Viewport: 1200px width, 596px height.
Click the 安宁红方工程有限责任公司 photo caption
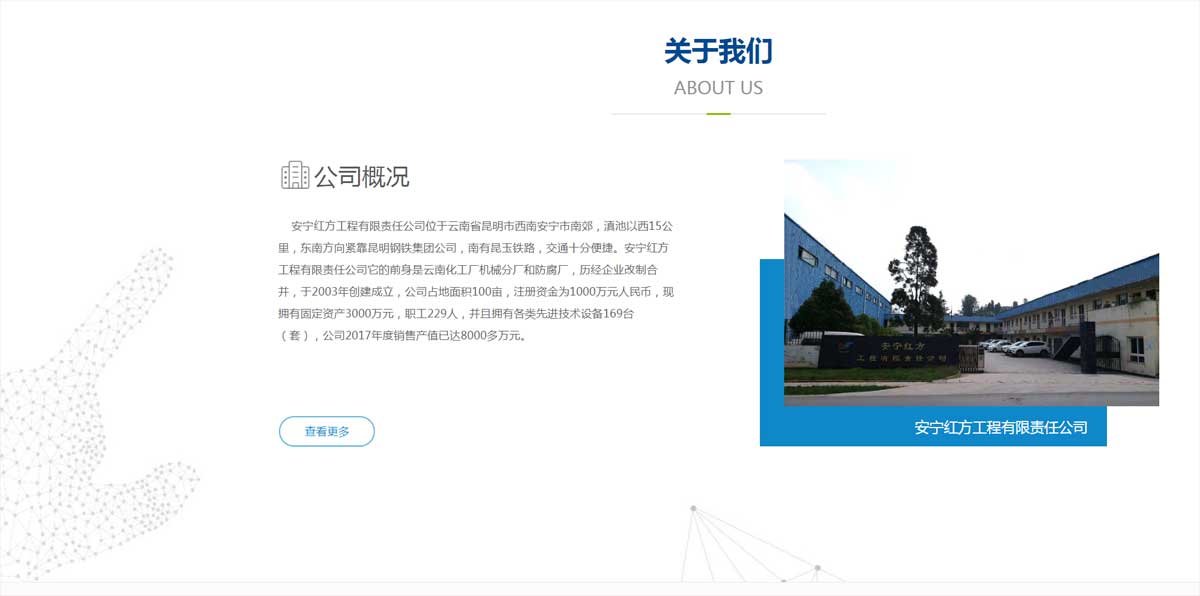click(1000, 427)
